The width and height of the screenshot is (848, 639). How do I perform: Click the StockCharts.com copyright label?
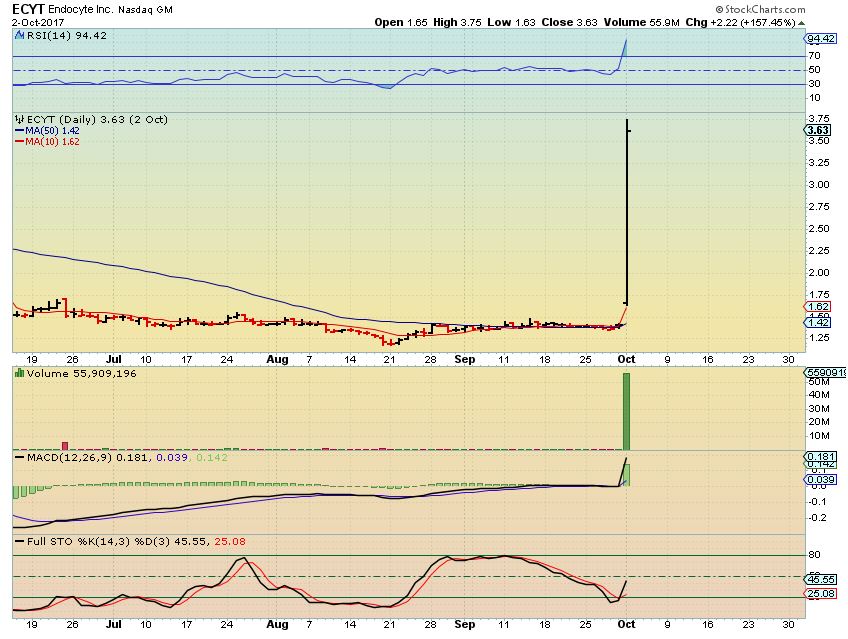click(760, 9)
